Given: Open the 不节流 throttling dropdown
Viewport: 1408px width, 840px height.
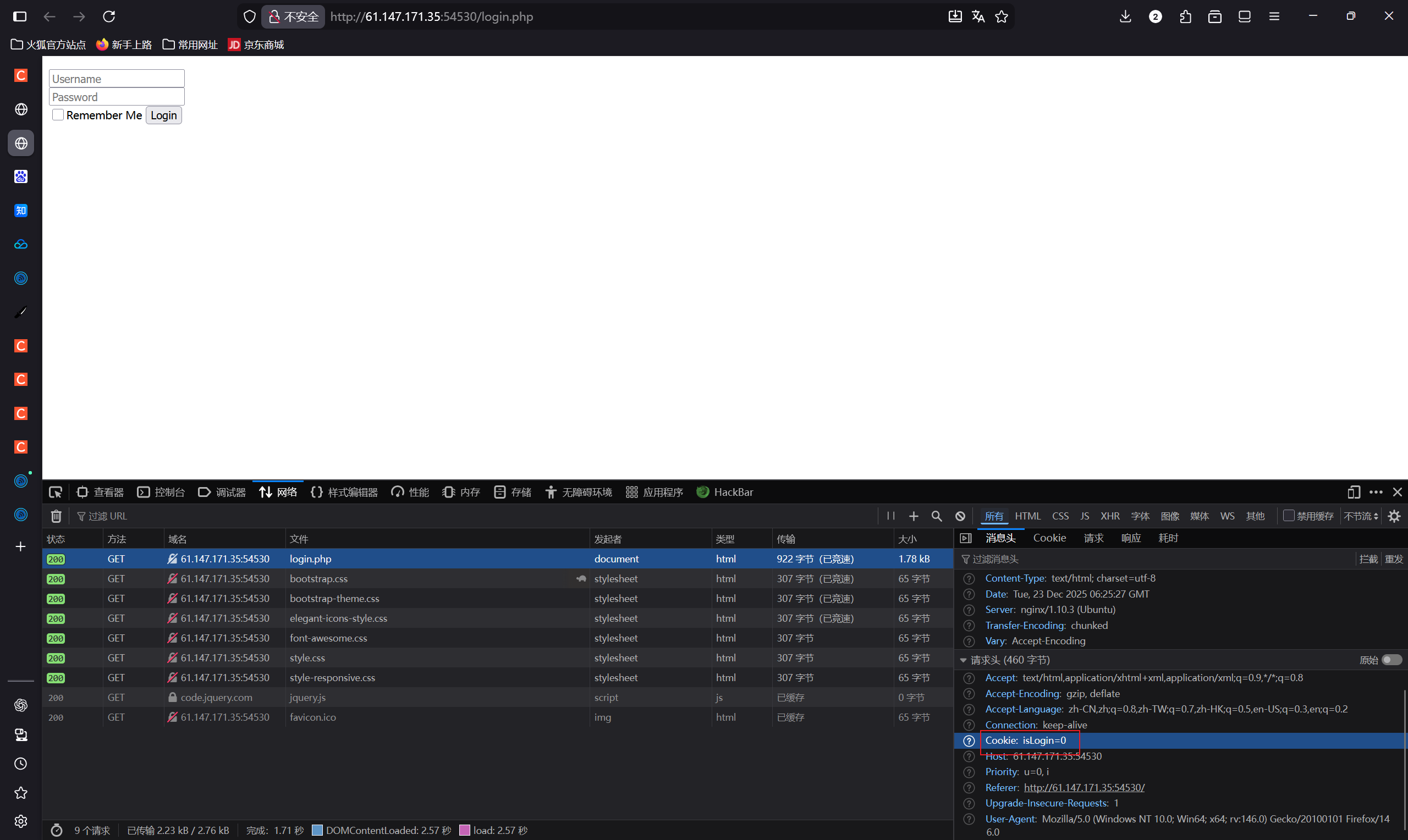Looking at the screenshot, I should tap(1361, 516).
